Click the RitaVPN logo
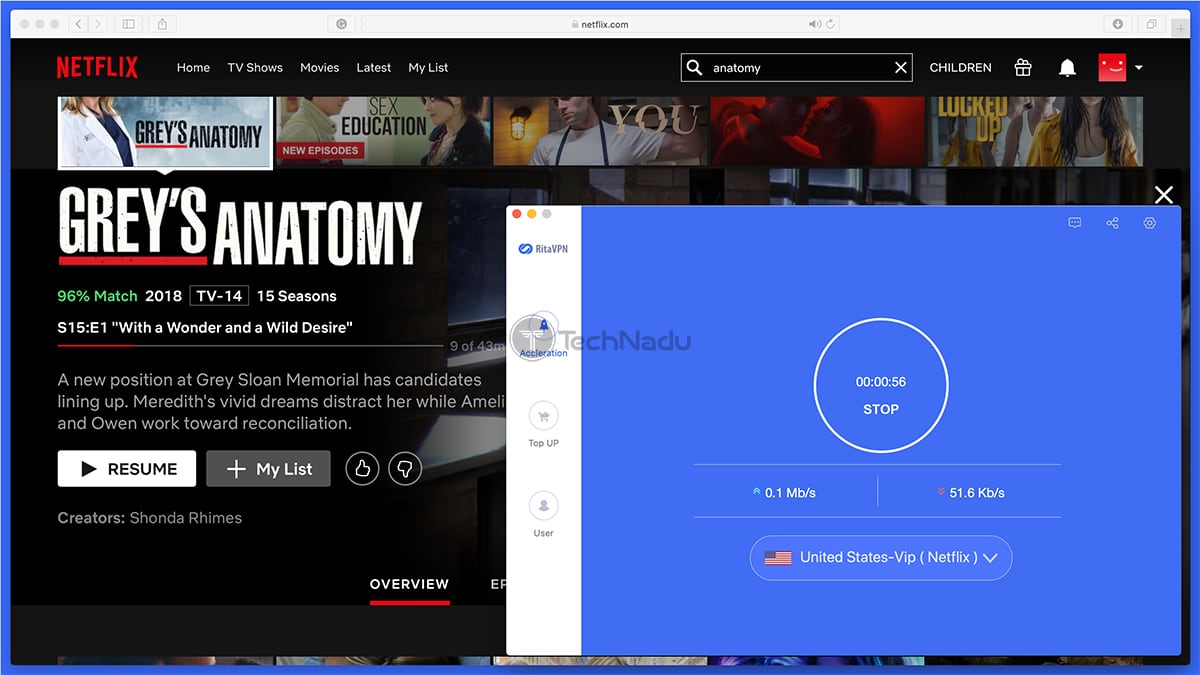The height and width of the screenshot is (675, 1200). pyautogui.click(x=543, y=249)
